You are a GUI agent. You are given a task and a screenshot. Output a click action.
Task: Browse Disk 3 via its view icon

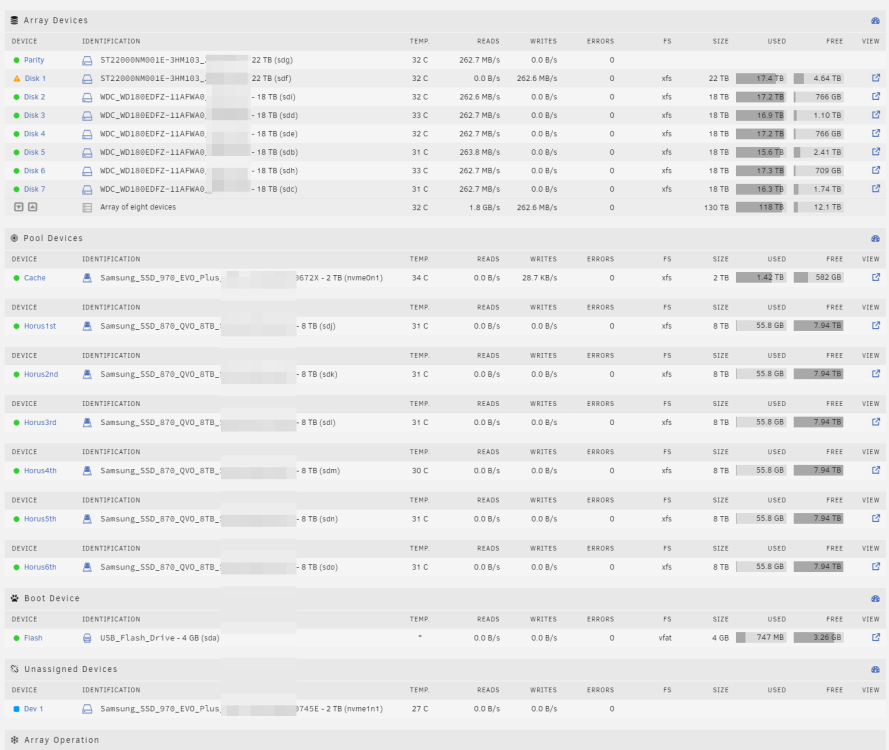click(x=876, y=115)
